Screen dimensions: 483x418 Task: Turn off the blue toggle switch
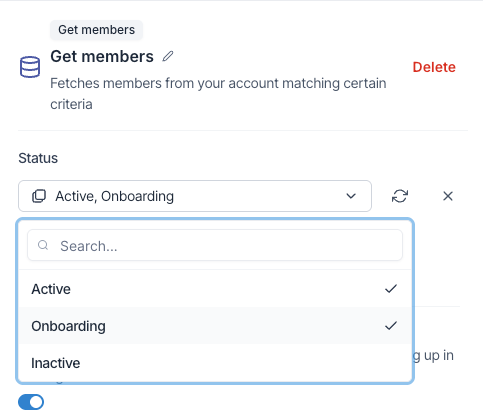coord(31,402)
